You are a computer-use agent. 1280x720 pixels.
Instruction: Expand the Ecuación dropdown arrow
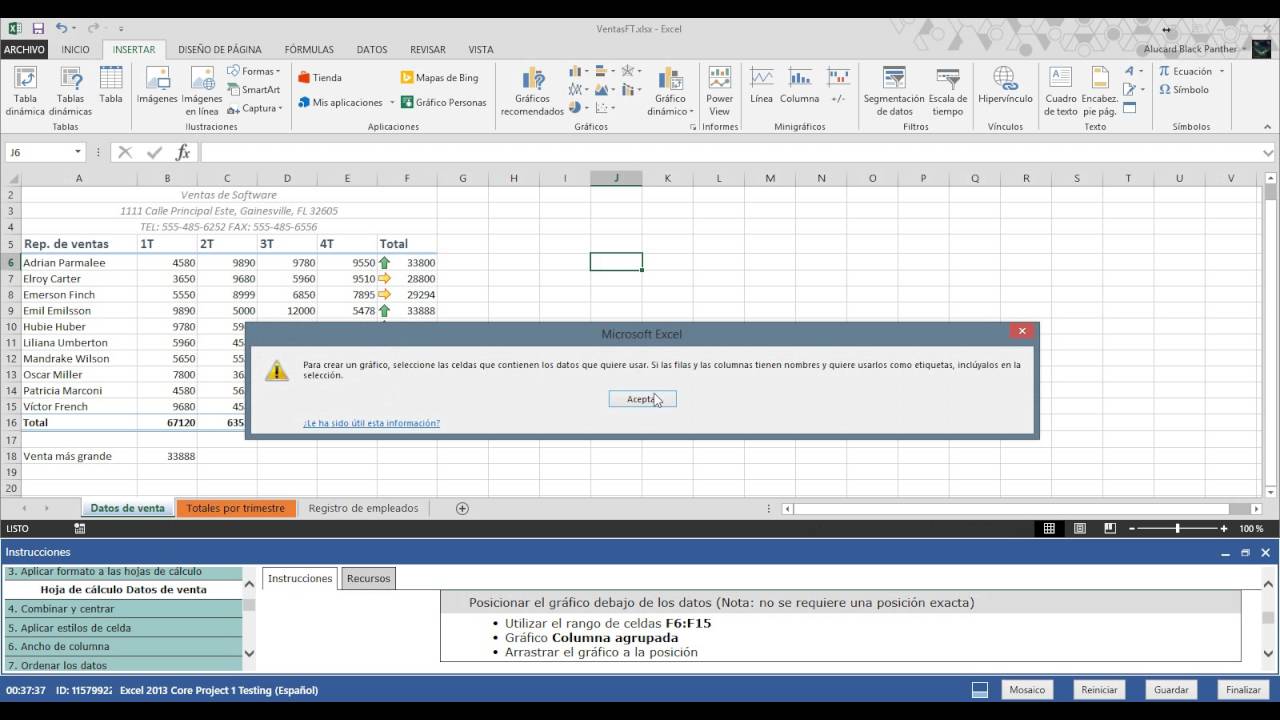[x=1222, y=71]
